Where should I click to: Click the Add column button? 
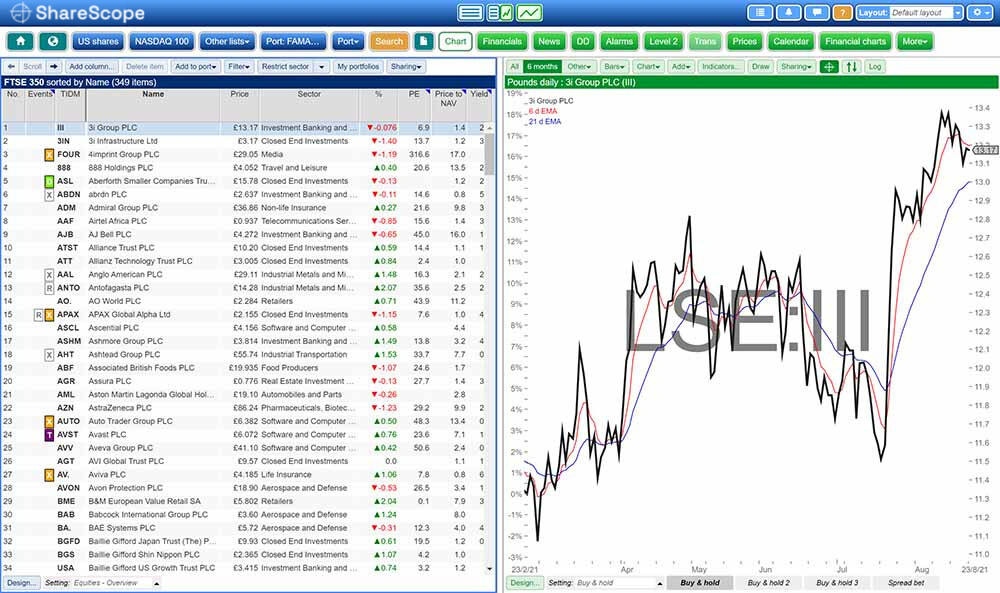(x=94, y=67)
